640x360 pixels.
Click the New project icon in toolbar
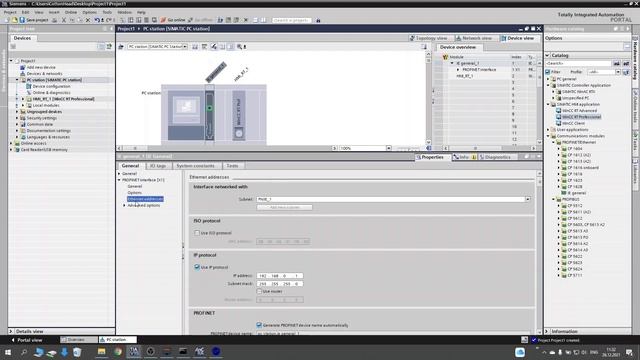click(7, 20)
